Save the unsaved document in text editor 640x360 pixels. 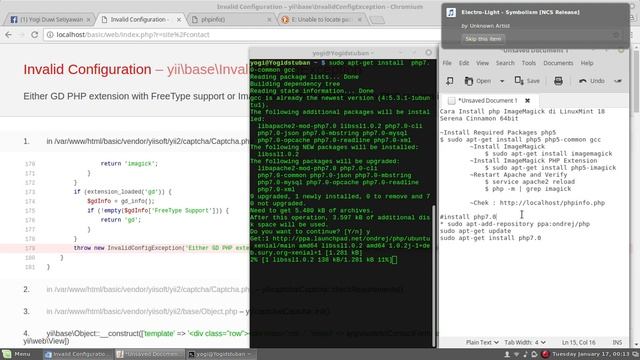pyautogui.click(x=527, y=81)
